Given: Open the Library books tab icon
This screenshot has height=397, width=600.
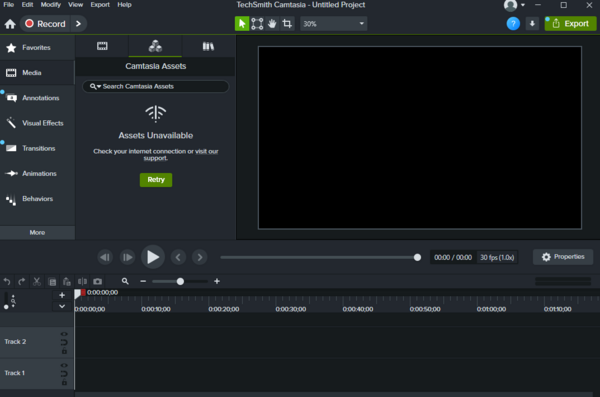Looking at the screenshot, I should coord(208,46).
